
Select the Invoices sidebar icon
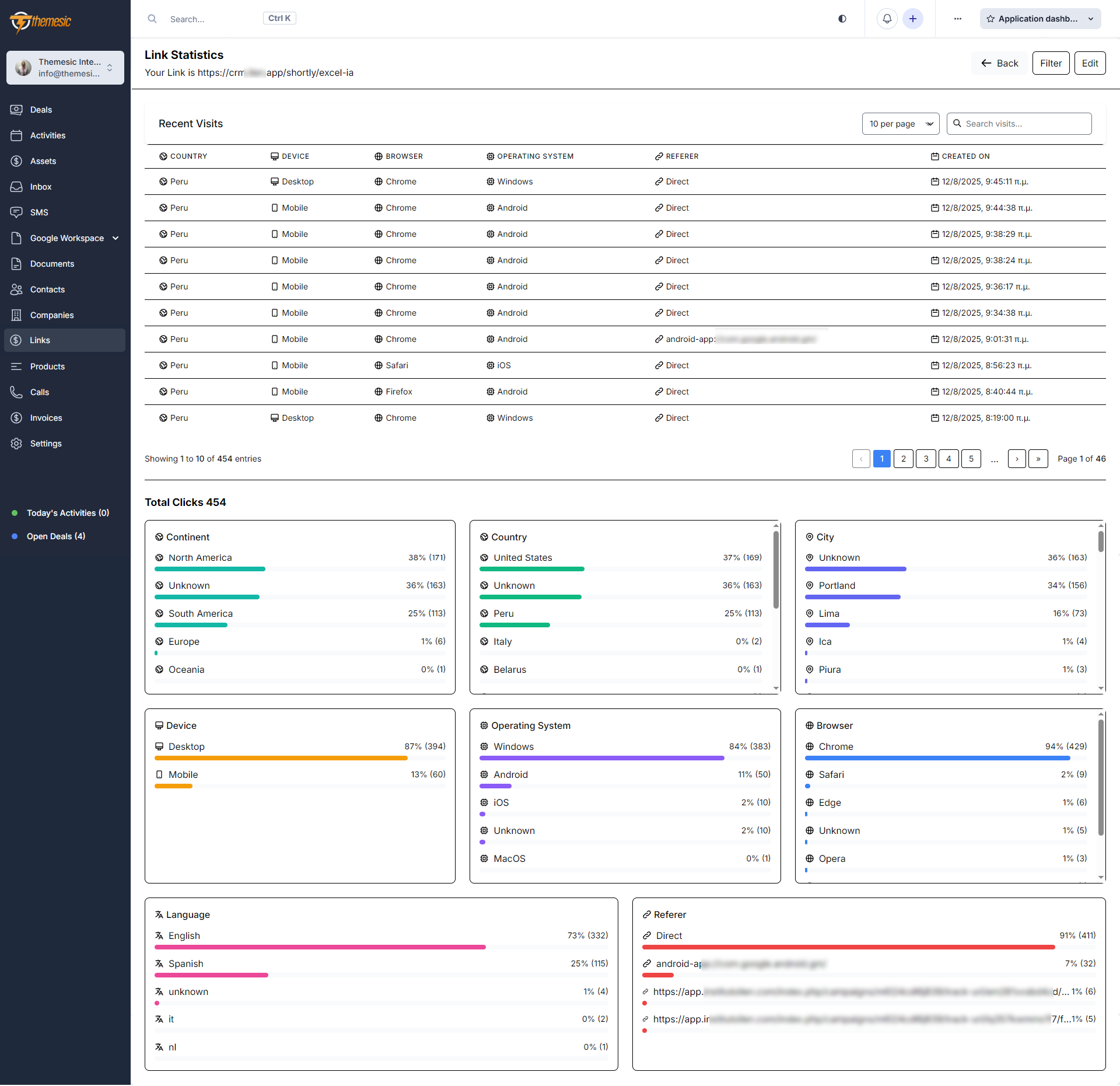pos(17,417)
